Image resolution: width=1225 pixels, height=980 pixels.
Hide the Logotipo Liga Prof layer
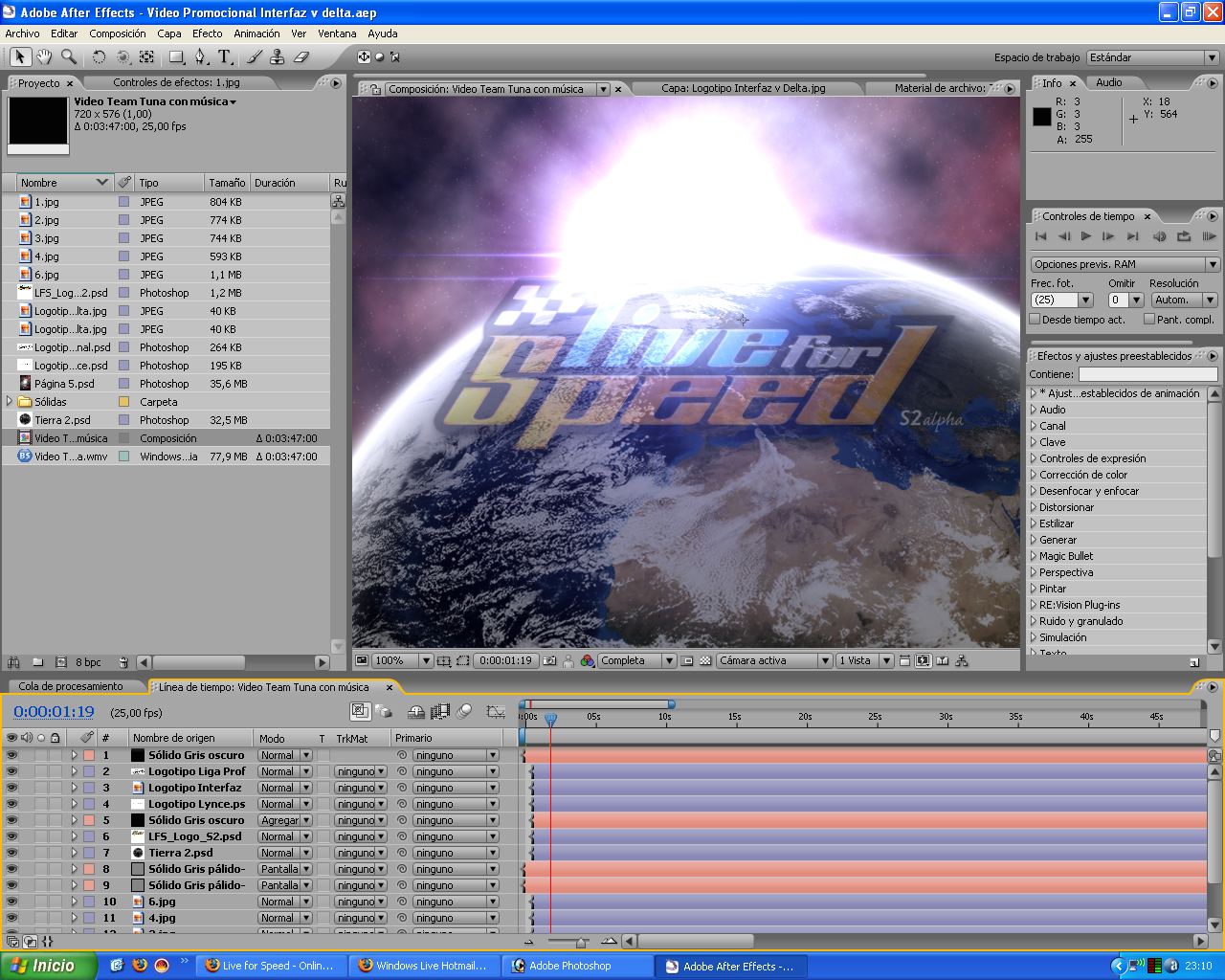click(x=11, y=771)
